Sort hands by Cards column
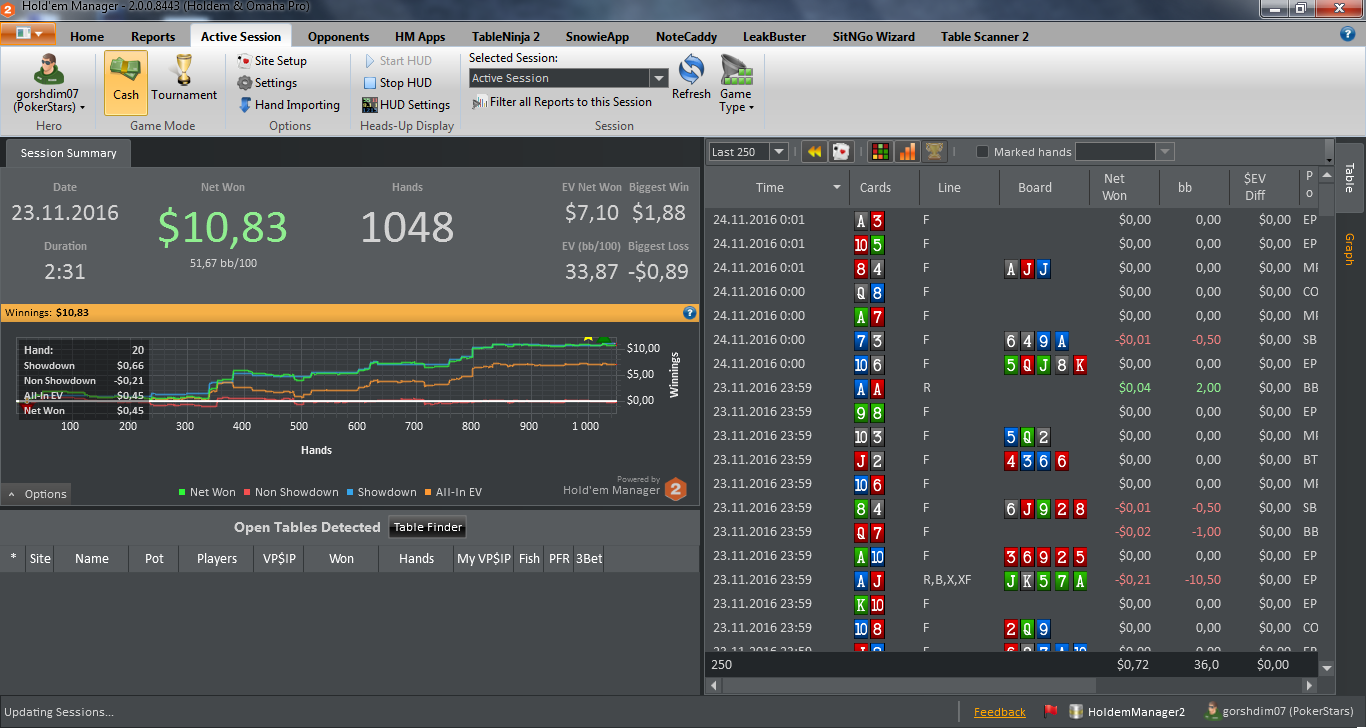The height and width of the screenshot is (728, 1366). [875, 188]
